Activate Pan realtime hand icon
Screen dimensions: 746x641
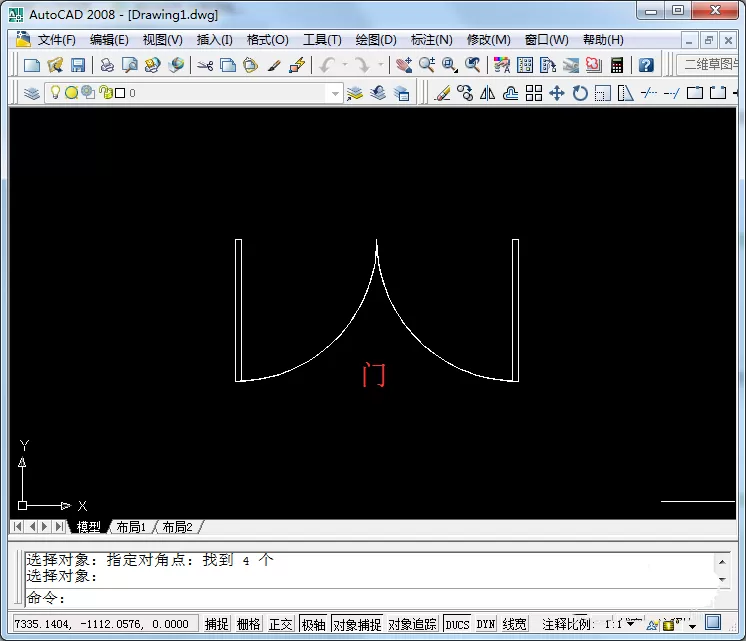(403, 65)
